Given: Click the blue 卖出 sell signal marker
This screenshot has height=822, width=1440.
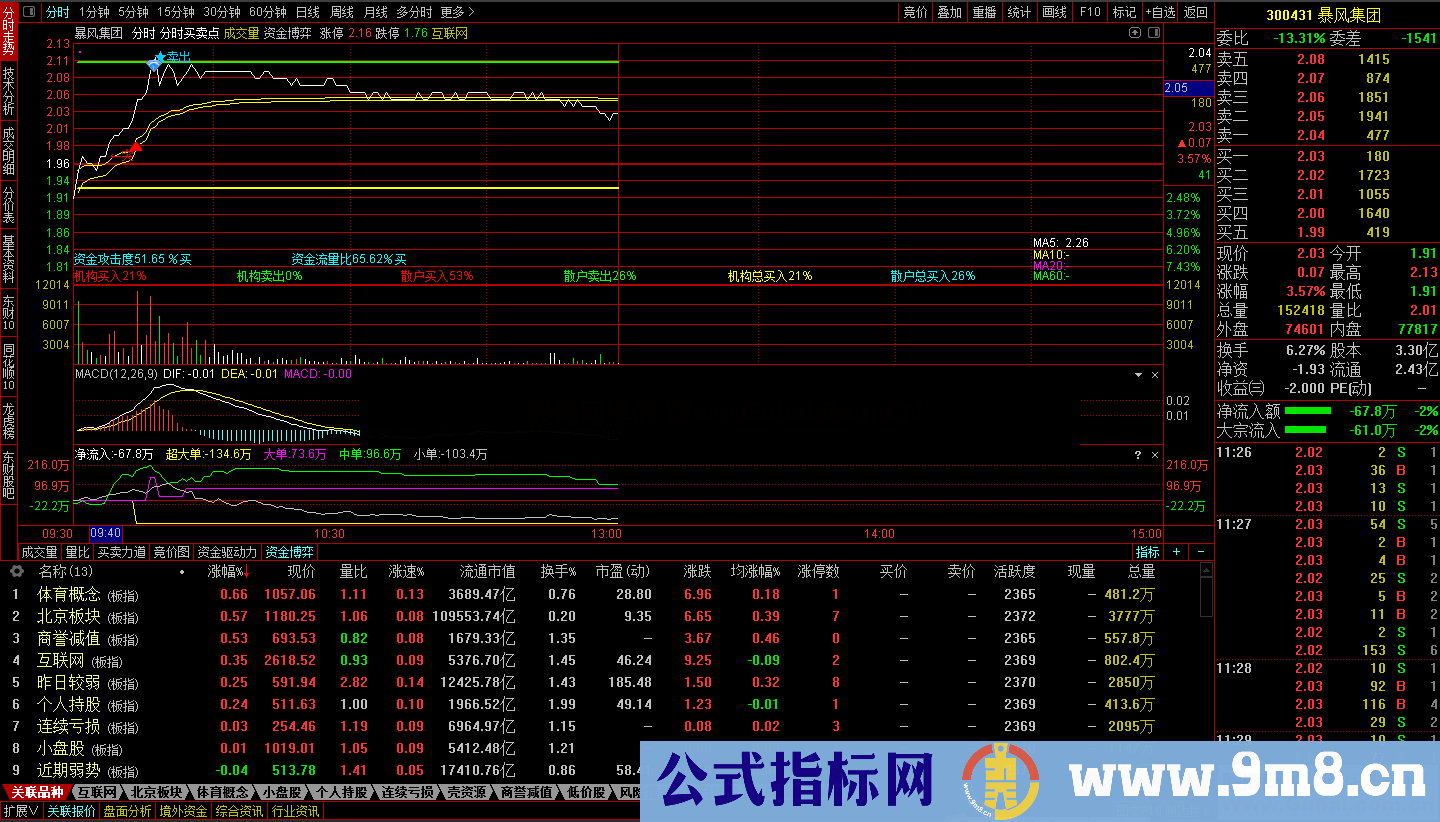Looking at the screenshot, I should [x=172, y=58].
